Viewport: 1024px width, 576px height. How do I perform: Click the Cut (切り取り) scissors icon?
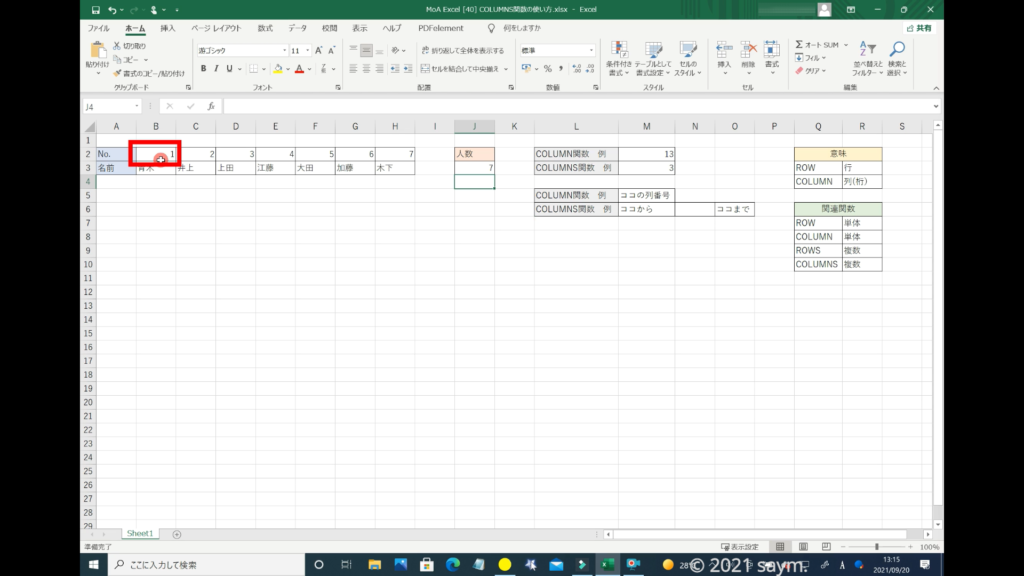pos(117,46)
